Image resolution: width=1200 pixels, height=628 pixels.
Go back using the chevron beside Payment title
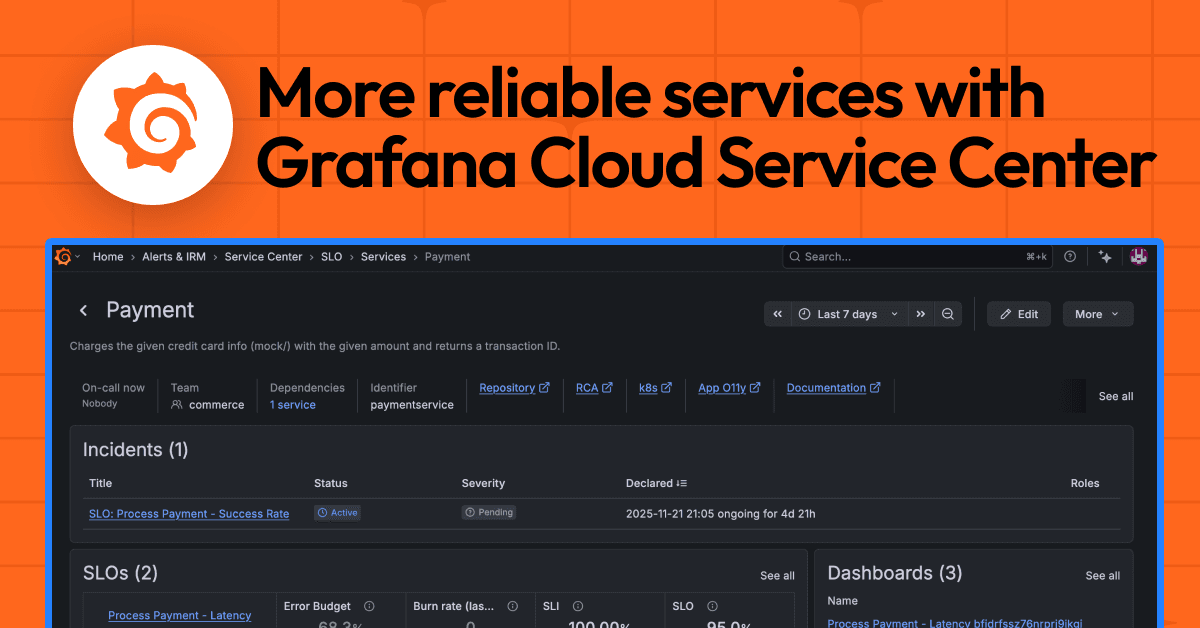[x=84, y=310]
